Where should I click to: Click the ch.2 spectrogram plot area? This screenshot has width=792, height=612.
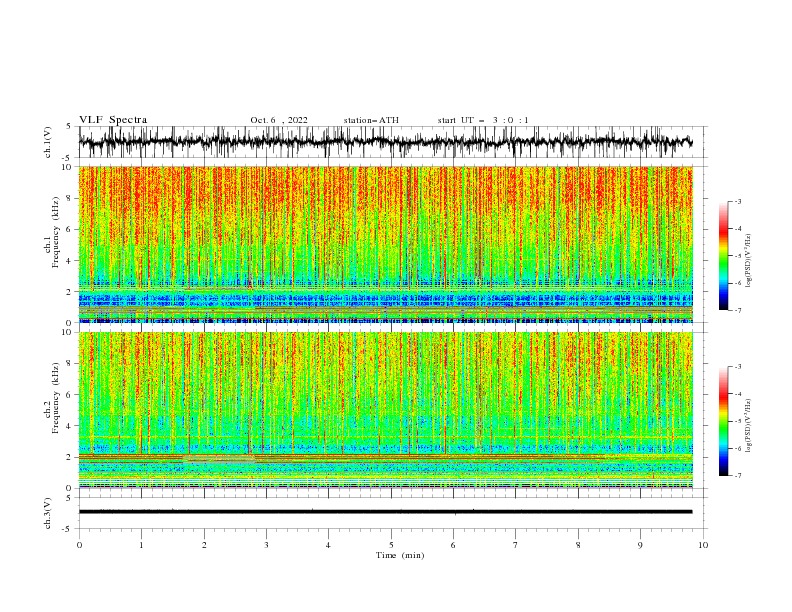coord(385,410)
